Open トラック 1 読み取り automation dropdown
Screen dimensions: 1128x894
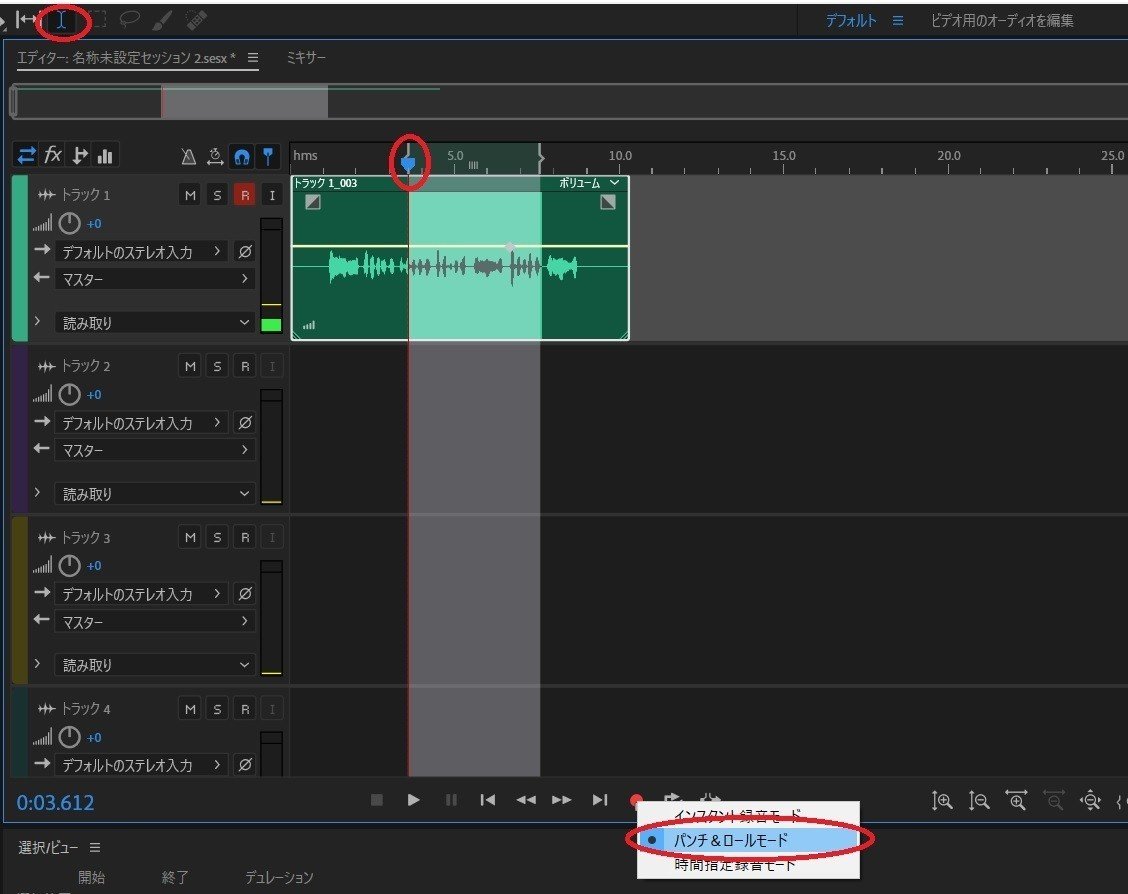(x=155, y=323)
